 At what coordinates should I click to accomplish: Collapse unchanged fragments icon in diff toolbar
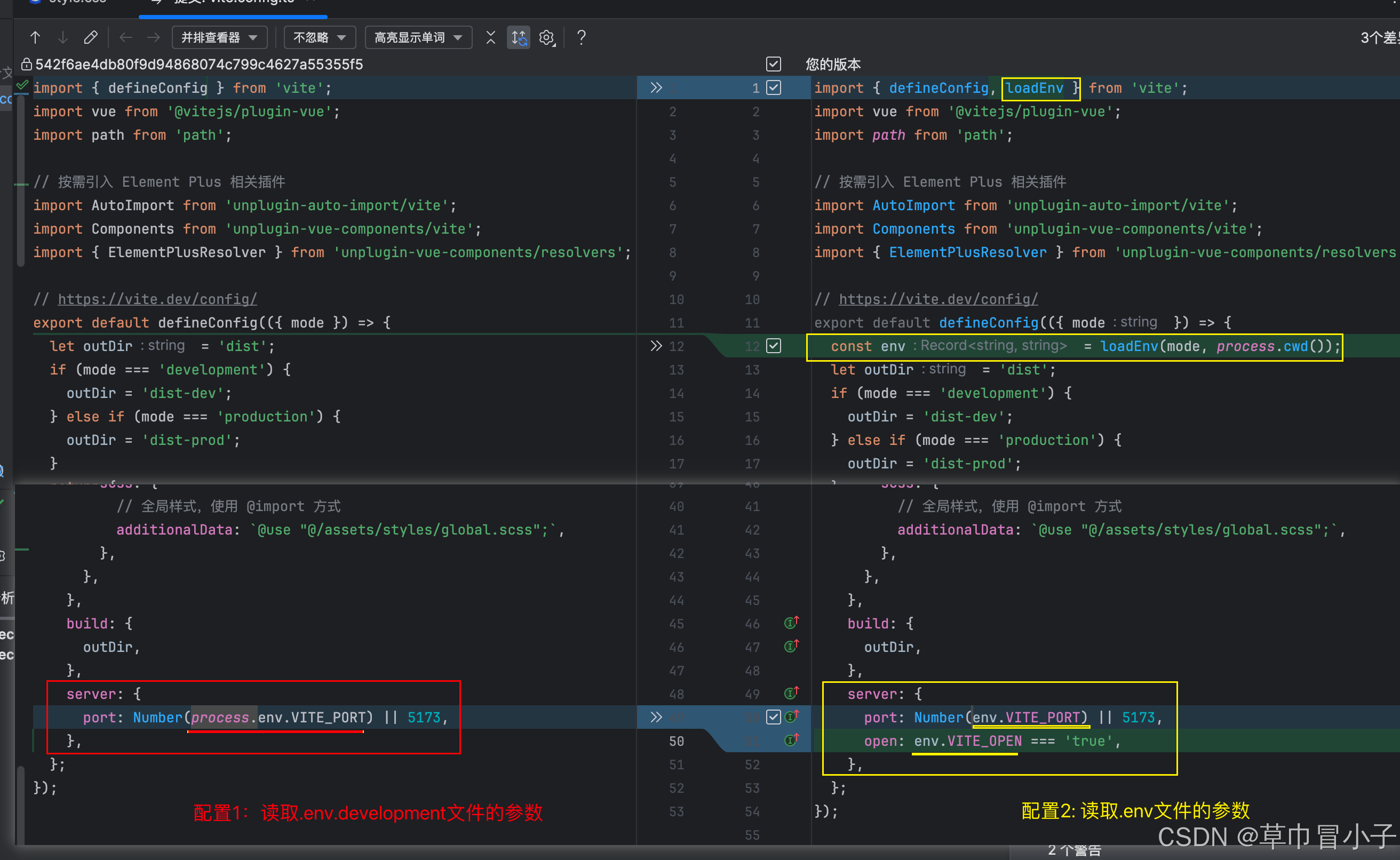pos(491,37)
